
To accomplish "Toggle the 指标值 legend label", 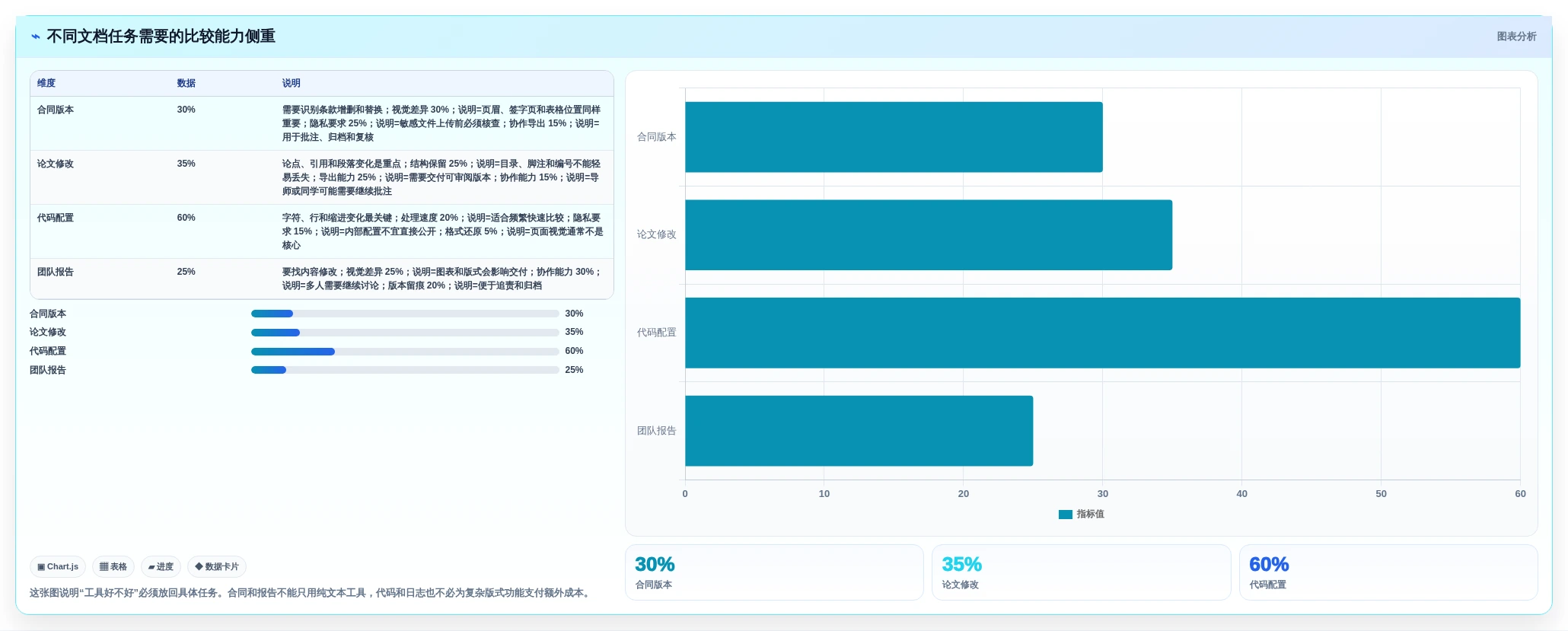I will tap(1090, 515).
